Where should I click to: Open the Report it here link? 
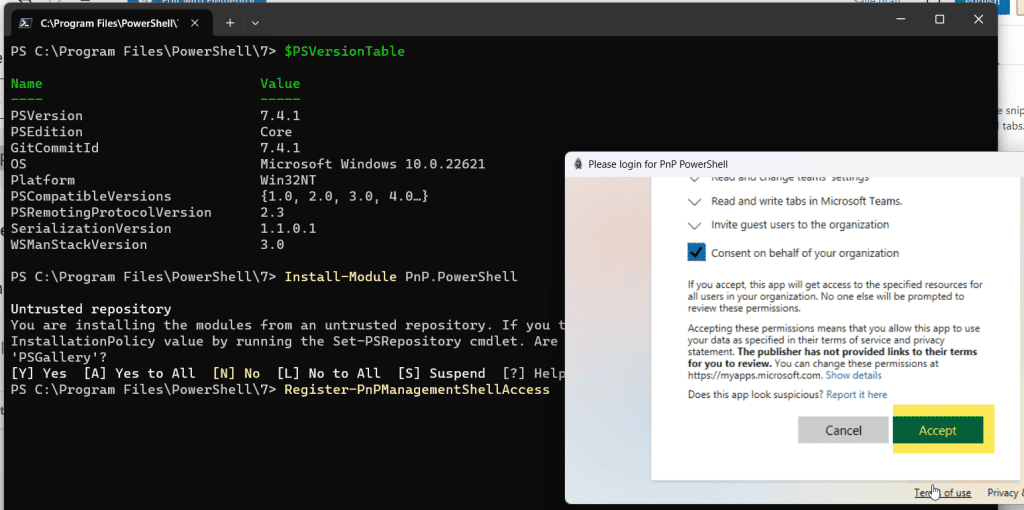(856, 394)
